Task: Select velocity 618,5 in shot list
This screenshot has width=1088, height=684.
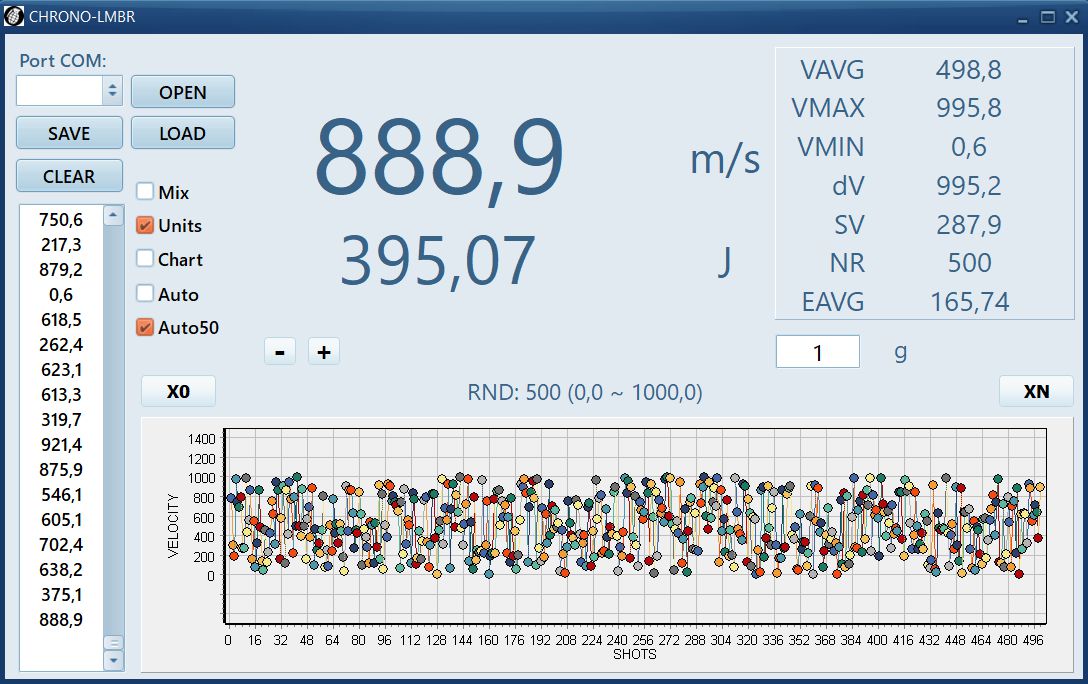Action: pyautogui.click(x=61, y=320)
